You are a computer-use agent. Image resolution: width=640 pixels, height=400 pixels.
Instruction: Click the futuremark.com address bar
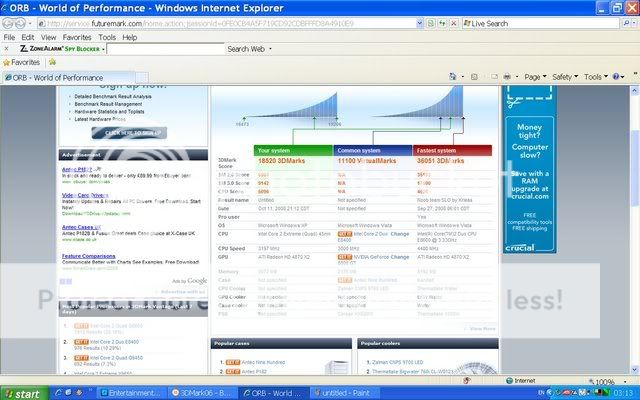point(227,24)
